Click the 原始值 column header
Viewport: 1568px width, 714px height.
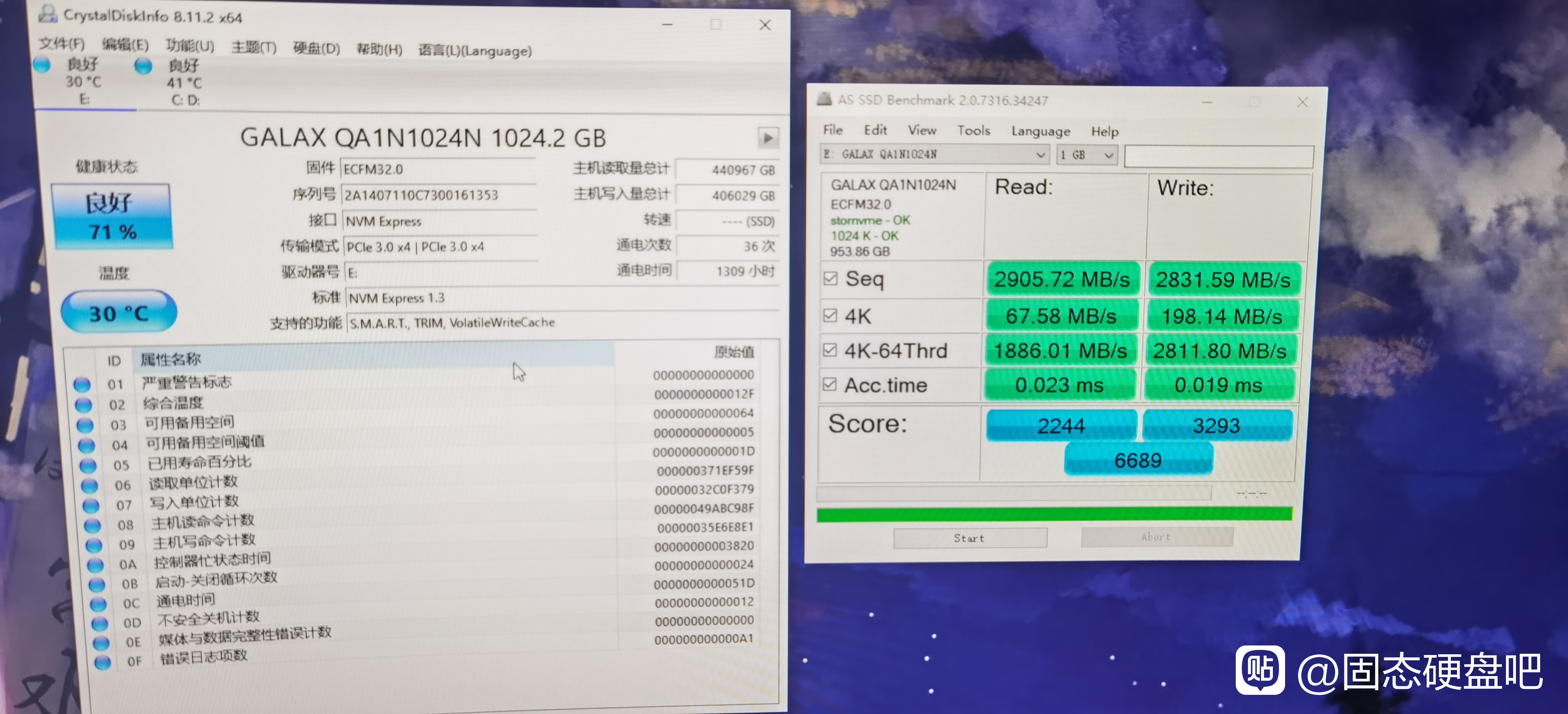click(733, 352)
